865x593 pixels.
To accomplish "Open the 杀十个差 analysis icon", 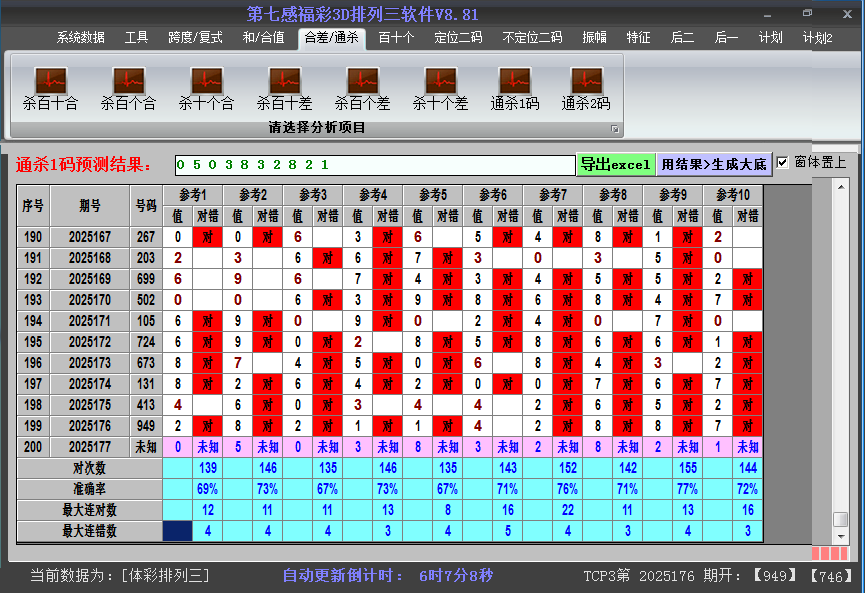I will coord(440,89).
